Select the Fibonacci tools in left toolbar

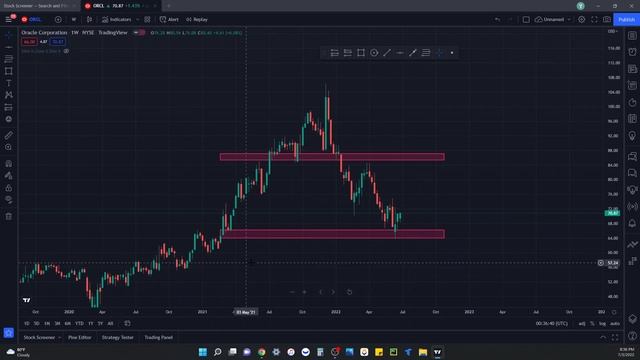[x=9, y=59]
